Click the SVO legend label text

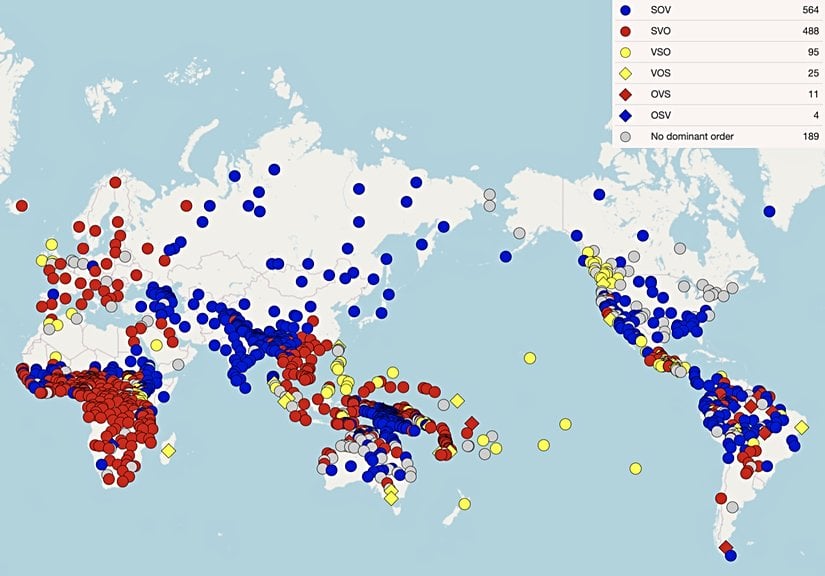click(x=661, y=31)
